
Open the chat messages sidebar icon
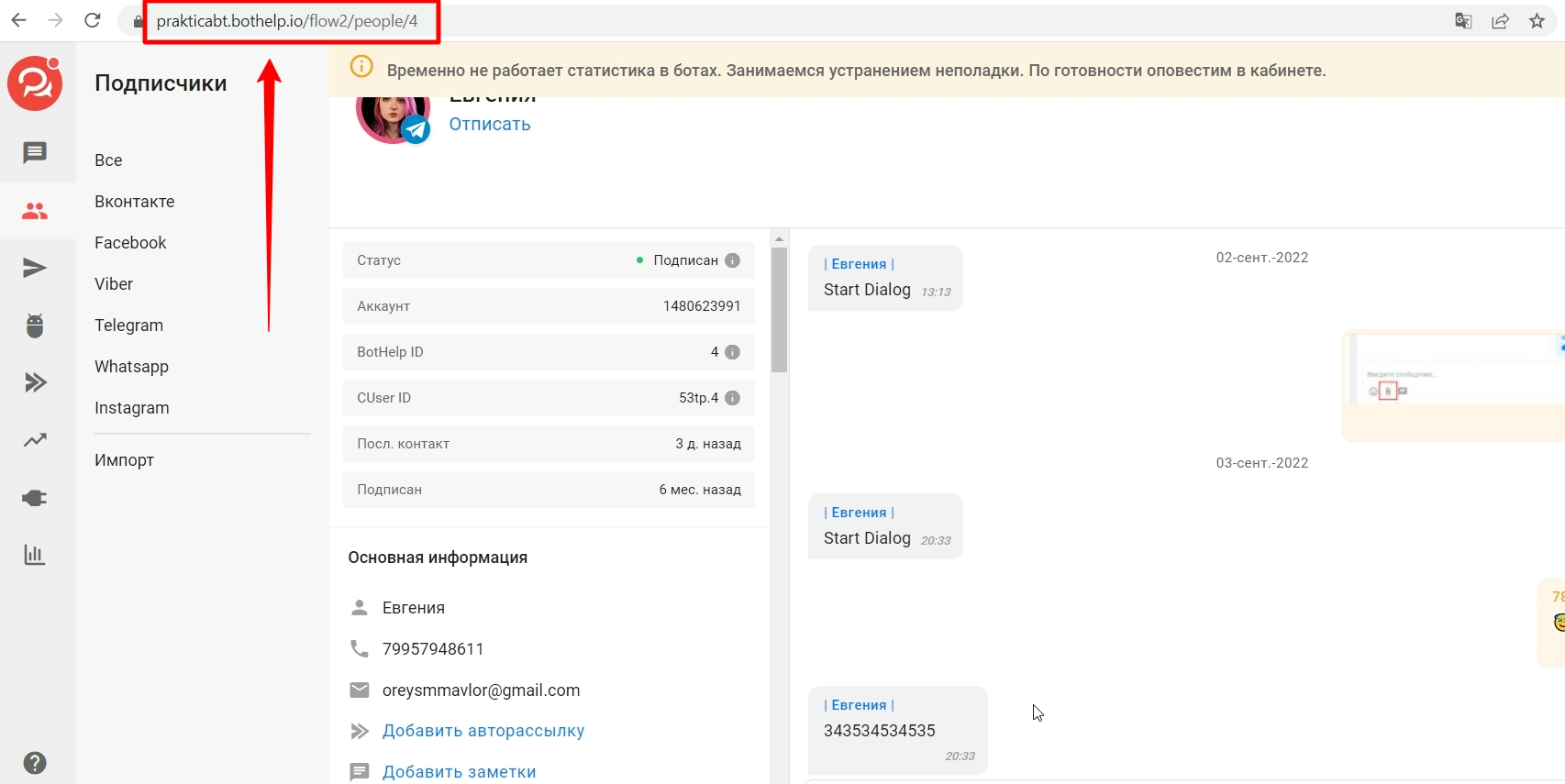[35, 152]
